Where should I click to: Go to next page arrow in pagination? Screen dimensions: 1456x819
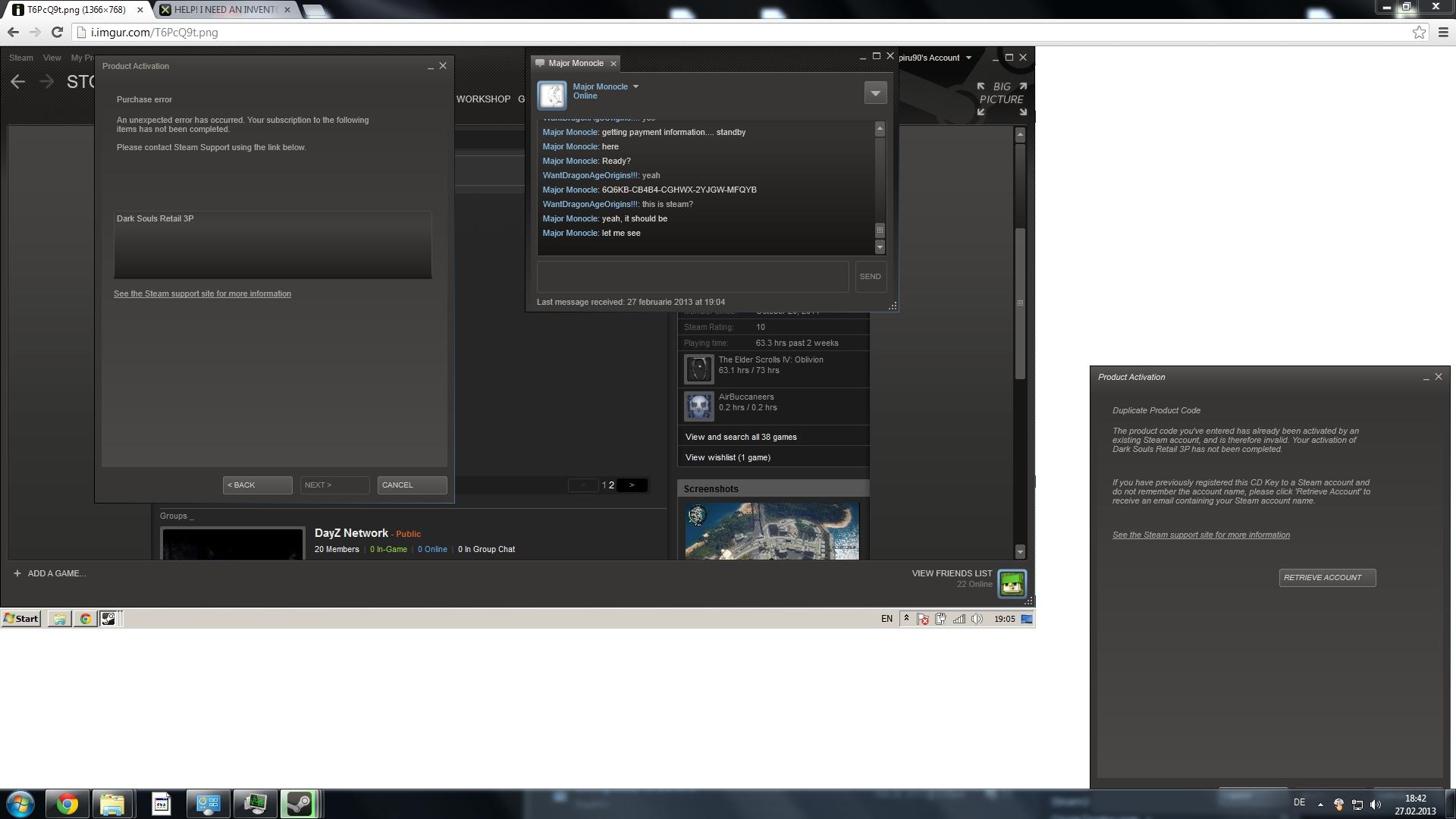[x=632, y=485]
